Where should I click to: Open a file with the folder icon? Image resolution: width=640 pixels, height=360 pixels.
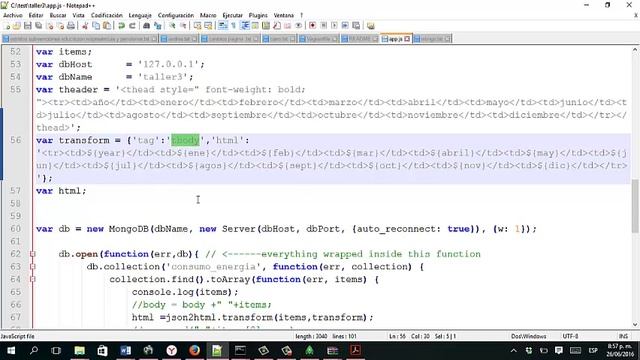17,26
